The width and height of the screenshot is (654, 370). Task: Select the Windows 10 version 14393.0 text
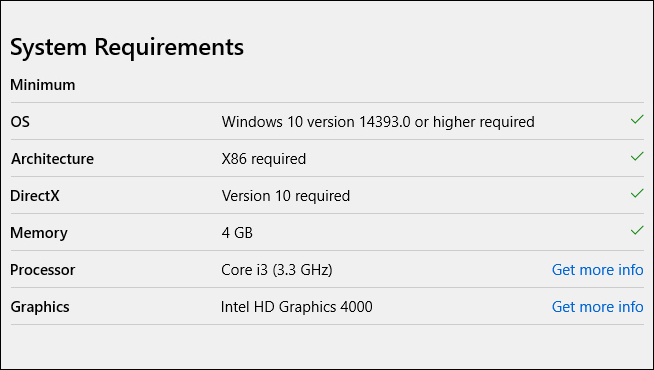coord(316,122)
